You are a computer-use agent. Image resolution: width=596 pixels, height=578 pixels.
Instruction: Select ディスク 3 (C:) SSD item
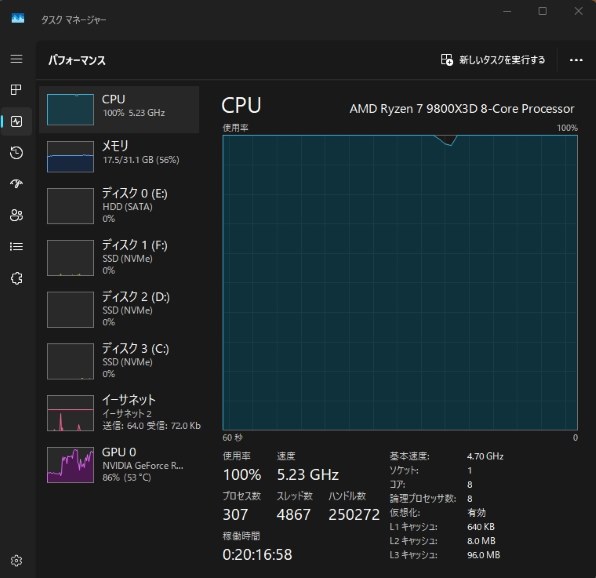(x=119, y=361)
